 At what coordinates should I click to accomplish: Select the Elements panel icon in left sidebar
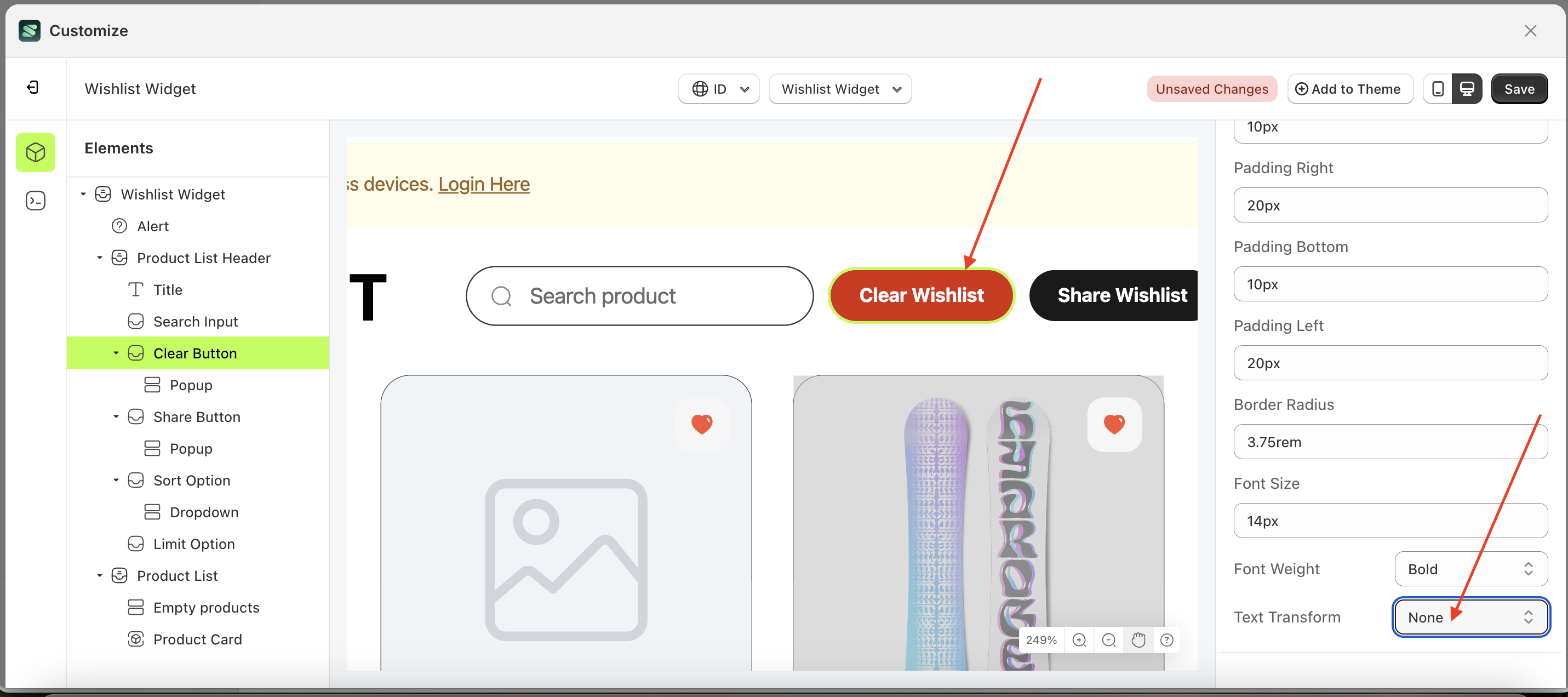[x=35, y=152]
